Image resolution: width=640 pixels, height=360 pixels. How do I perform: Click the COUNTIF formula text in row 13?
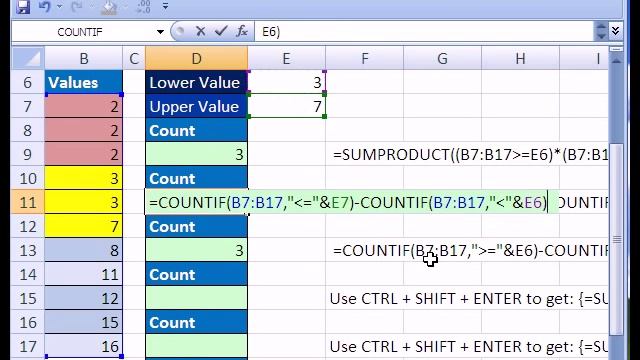click(x=470, y=251)
